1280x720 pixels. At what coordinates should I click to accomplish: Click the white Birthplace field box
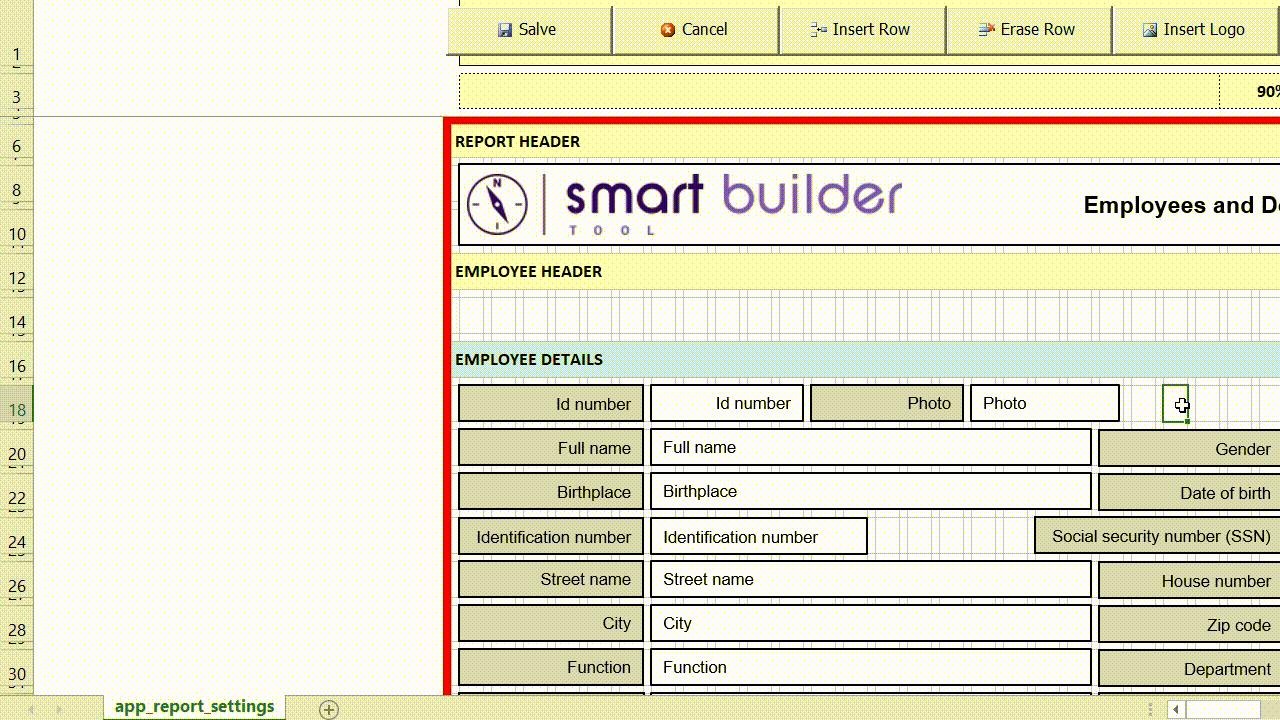(x=871, y=492)
